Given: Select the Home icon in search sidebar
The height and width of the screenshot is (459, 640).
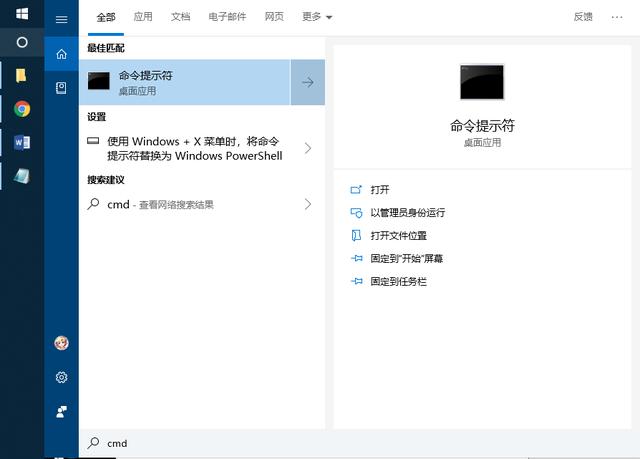Looking at the screenshot, I should (x=61, y=54).
